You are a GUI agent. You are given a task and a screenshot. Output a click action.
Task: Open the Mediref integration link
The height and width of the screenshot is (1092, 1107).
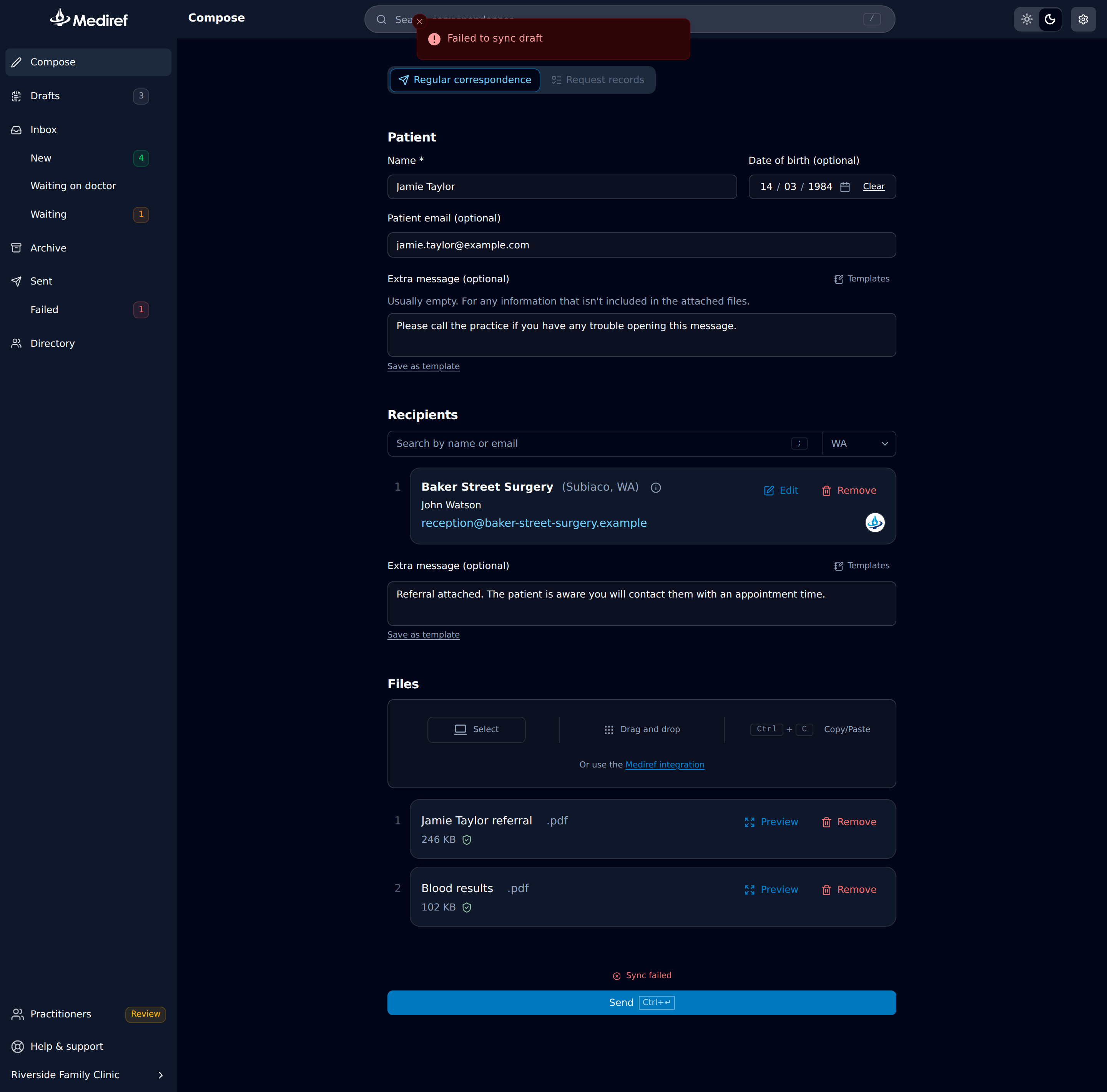[x=665, y=765]
